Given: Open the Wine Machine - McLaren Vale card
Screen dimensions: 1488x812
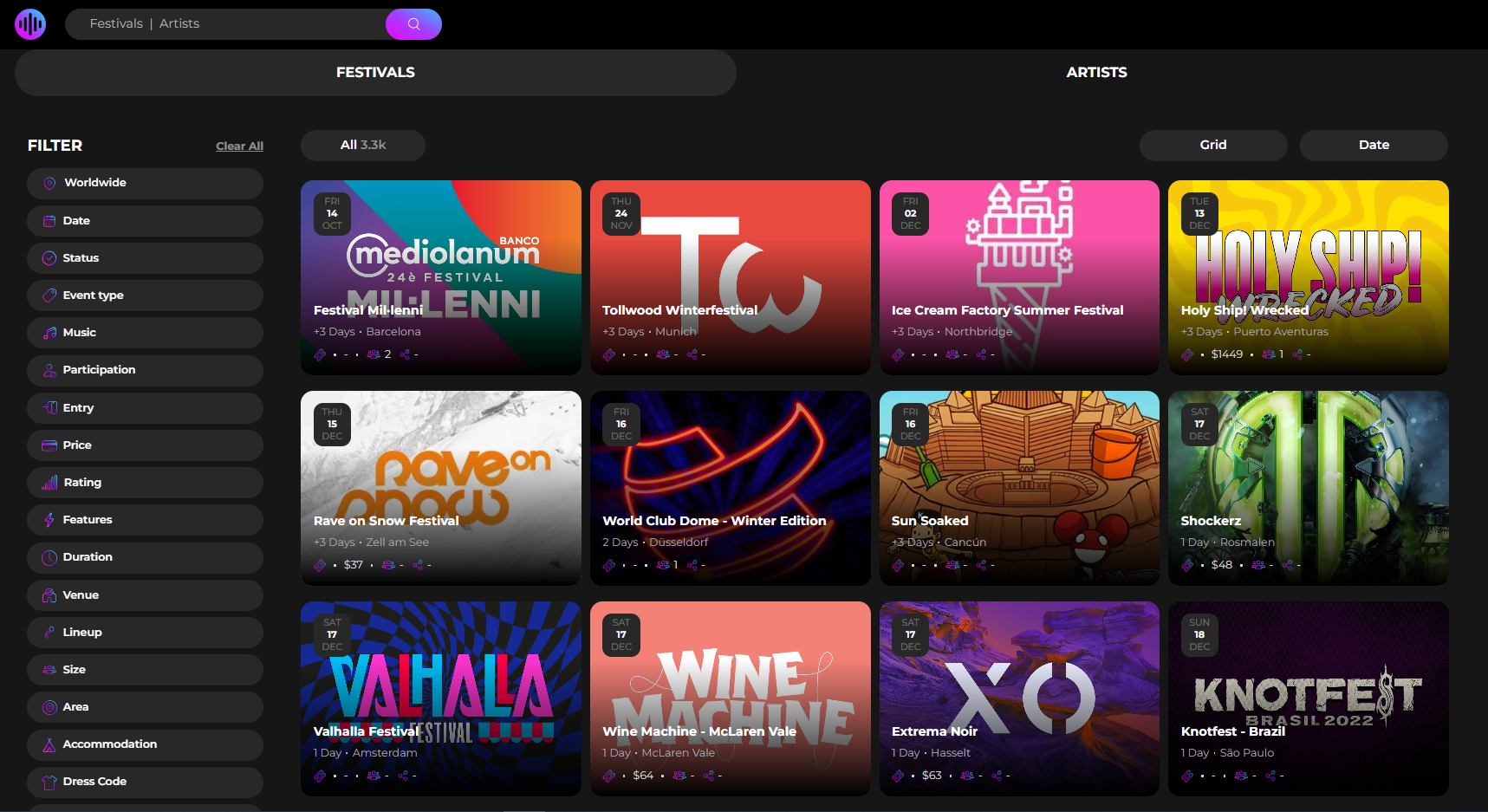Looking at the screenshot, I should tap(731, 698).
